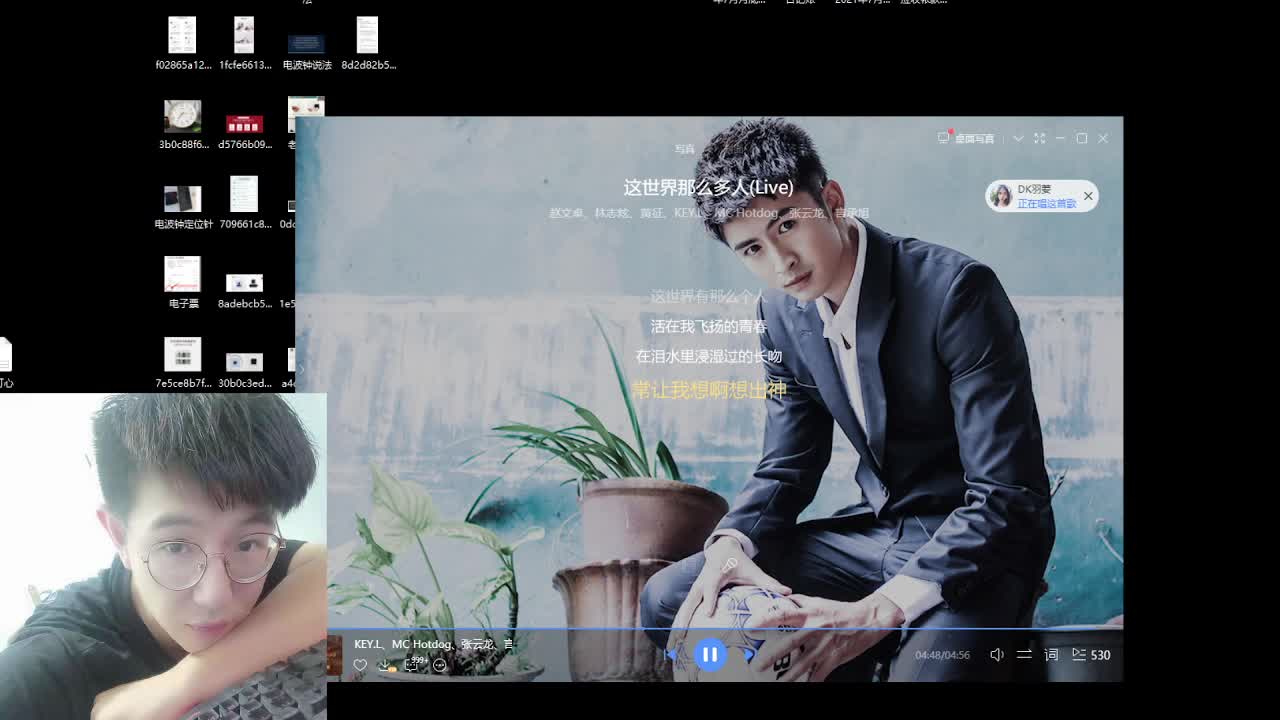Open the more options ellipsis icon
The height and width of the screenshot is (720, 1280).
click(x=440, y=665)
